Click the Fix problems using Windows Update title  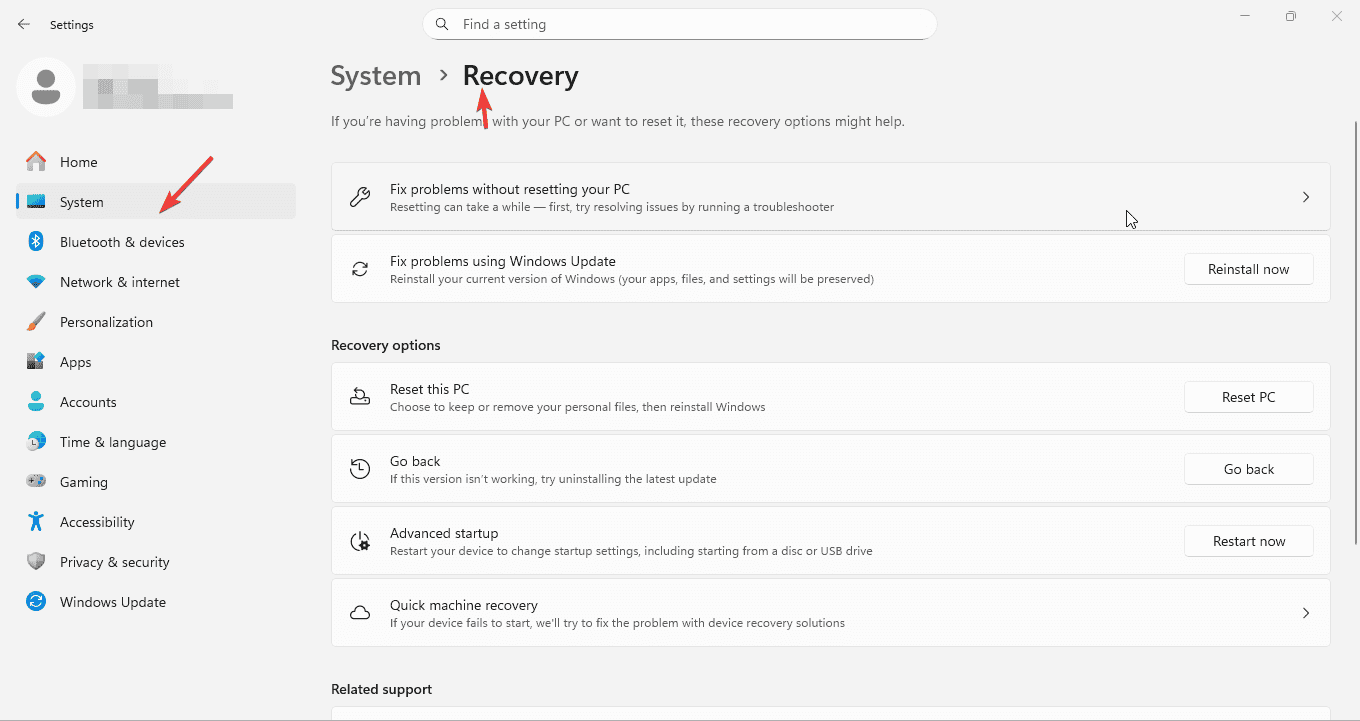coord(503,261)
